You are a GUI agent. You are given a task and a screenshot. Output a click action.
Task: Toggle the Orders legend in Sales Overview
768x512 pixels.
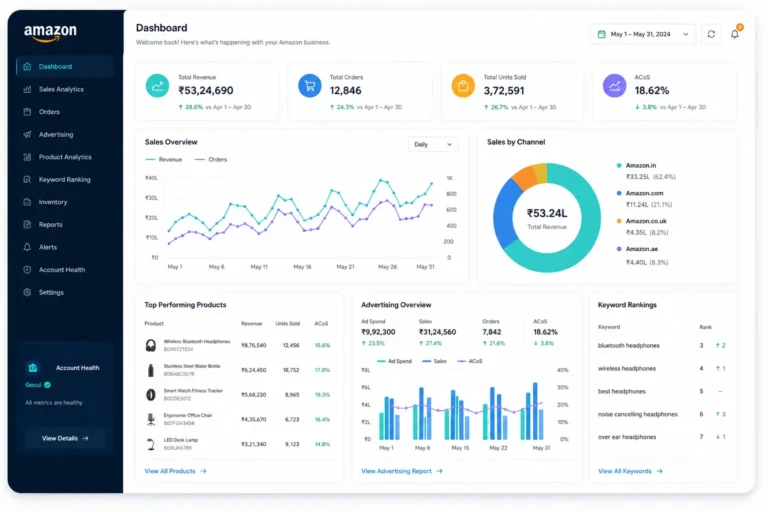(x=211, y=160)
